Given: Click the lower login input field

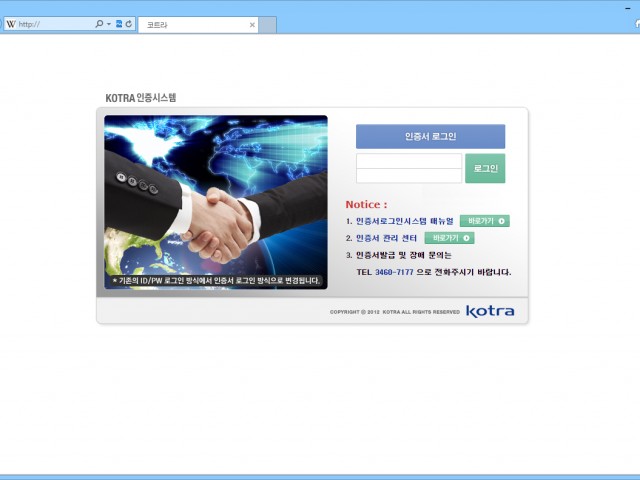Looking at the screenshot, I should click(x=408, y=176).
